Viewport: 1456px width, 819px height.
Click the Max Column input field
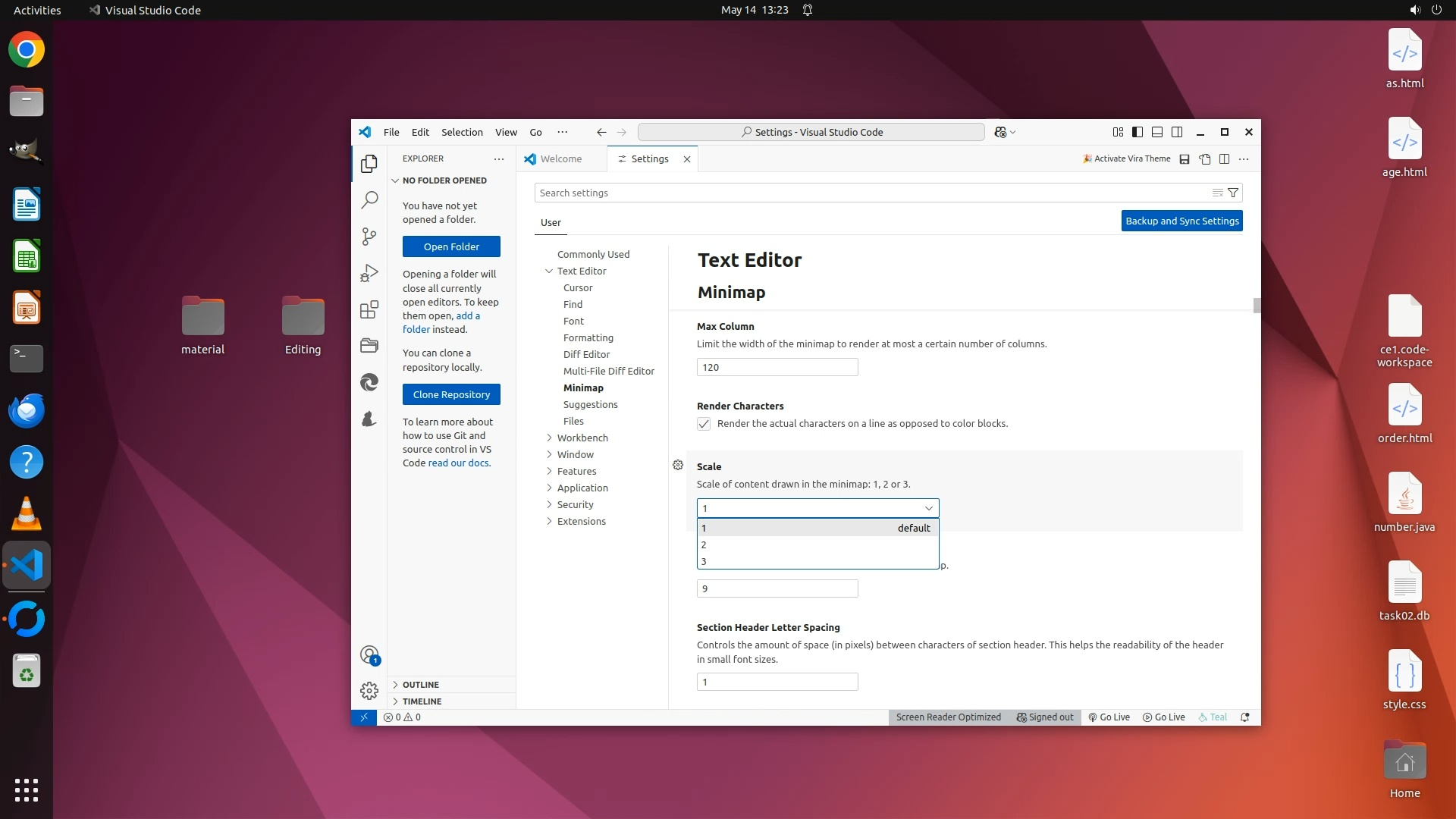point(777,368)
